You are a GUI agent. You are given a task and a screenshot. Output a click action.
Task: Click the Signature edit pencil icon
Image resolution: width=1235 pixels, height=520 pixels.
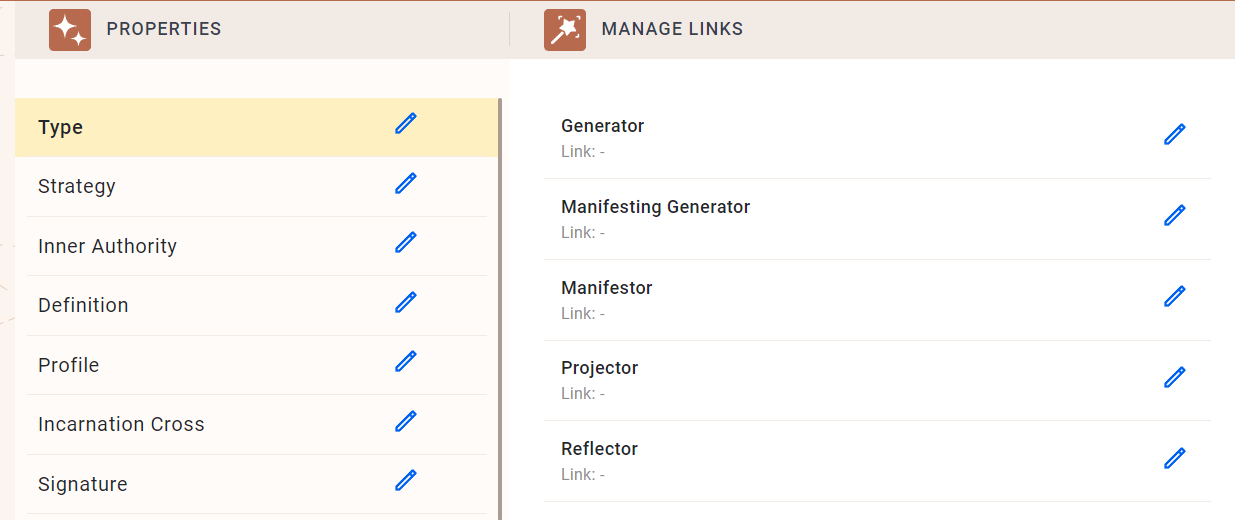coord(405,480)
